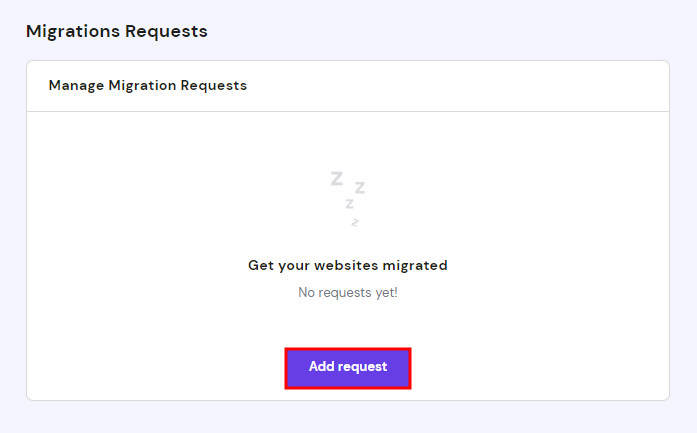Click the Add request button

click(347, 367)
